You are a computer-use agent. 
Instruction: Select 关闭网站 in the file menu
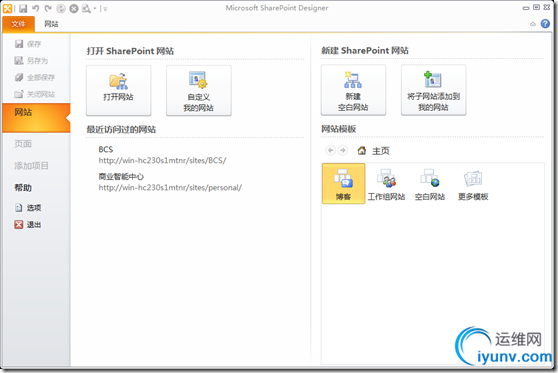click(35, 94)
